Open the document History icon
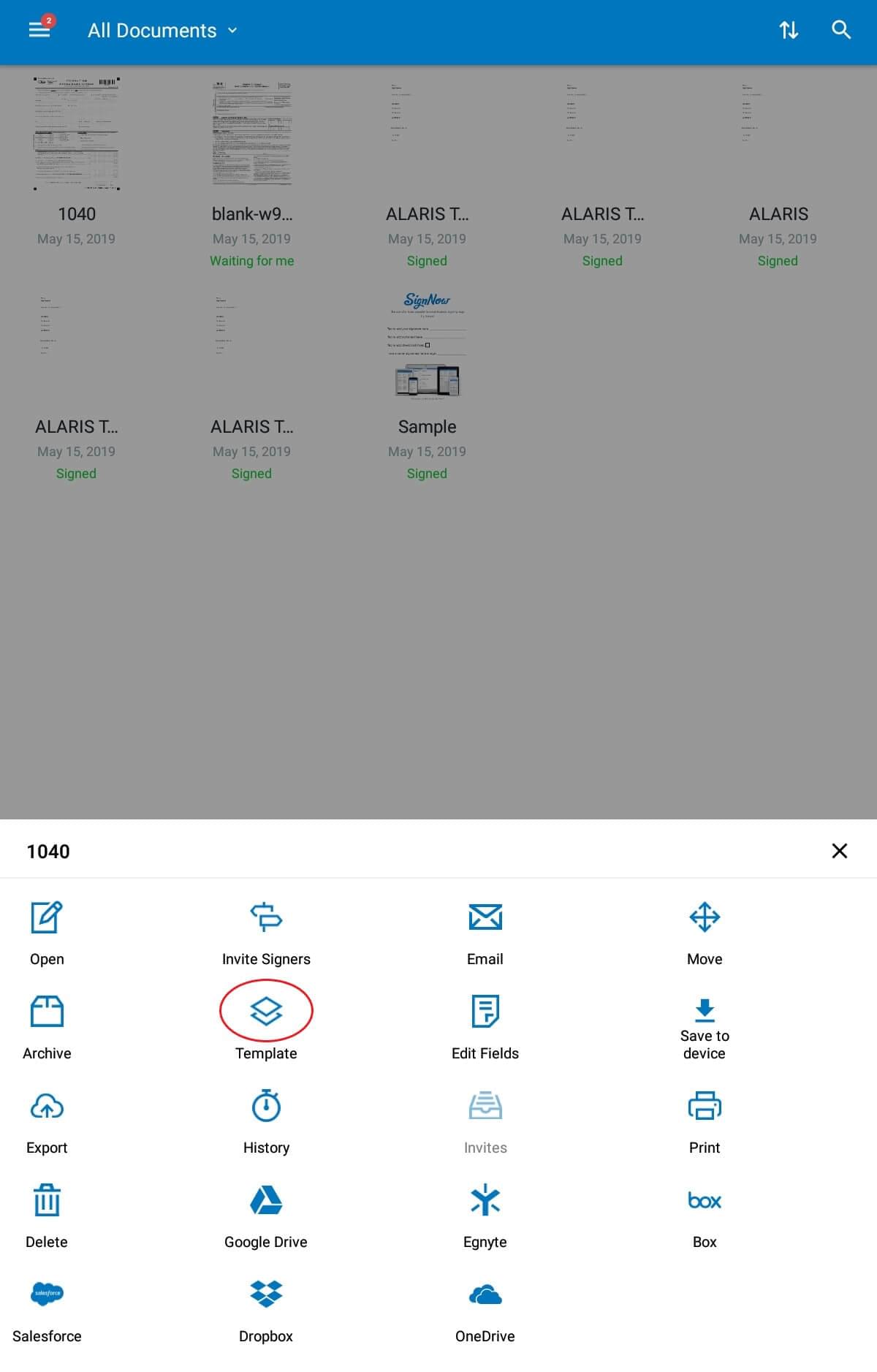This screenshot has width=877, height=1372. [266, 1106]
